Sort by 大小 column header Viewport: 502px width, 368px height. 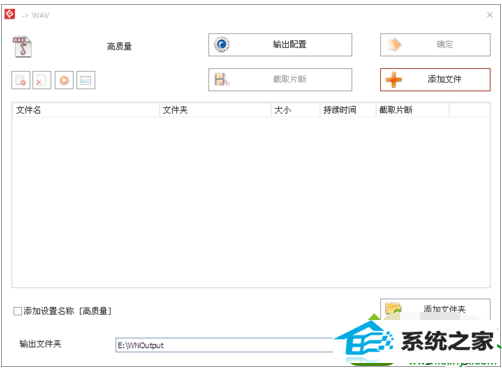coord(295,110)
